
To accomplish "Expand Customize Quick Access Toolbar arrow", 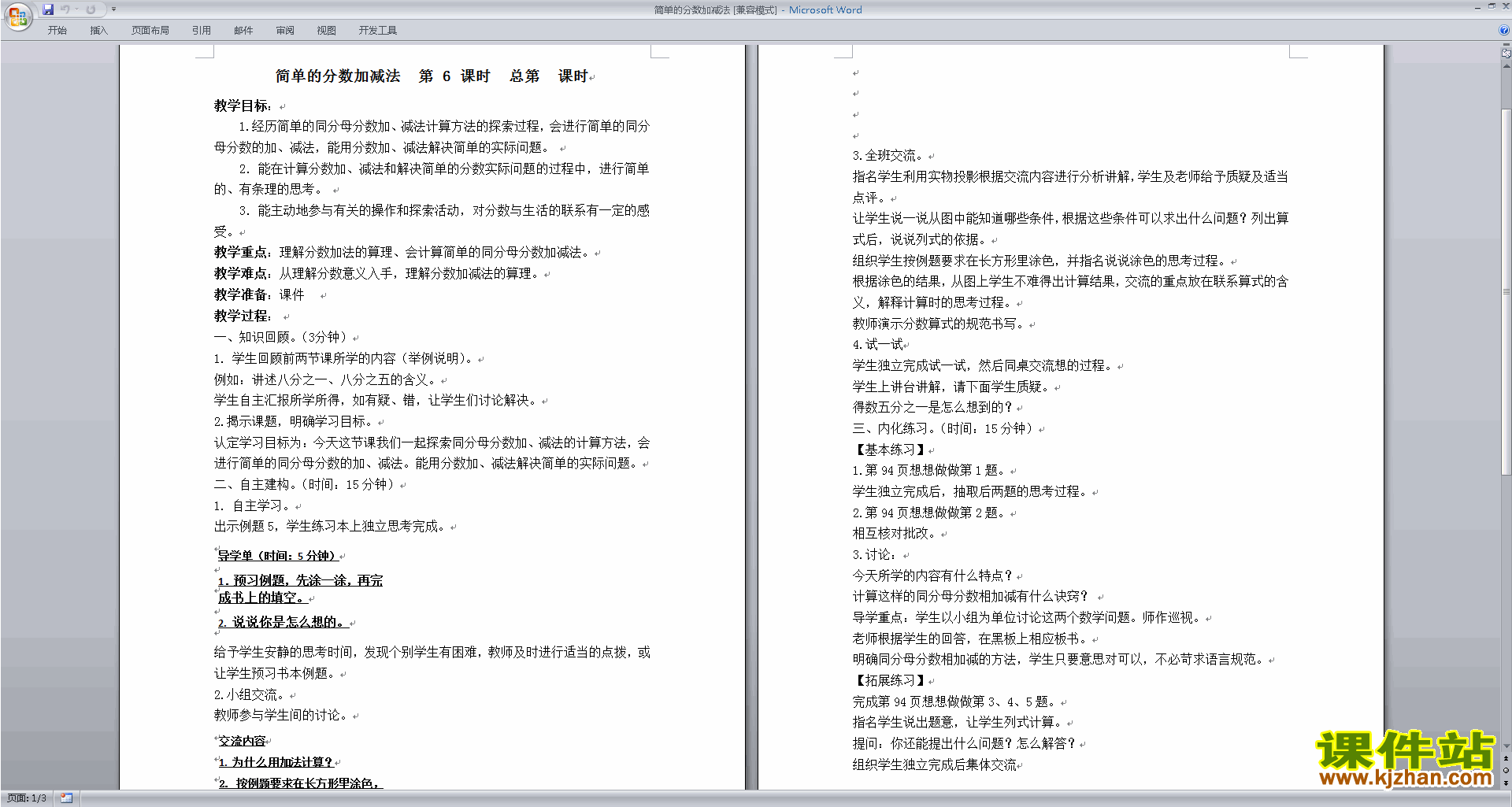I will (x=113, y=9).
